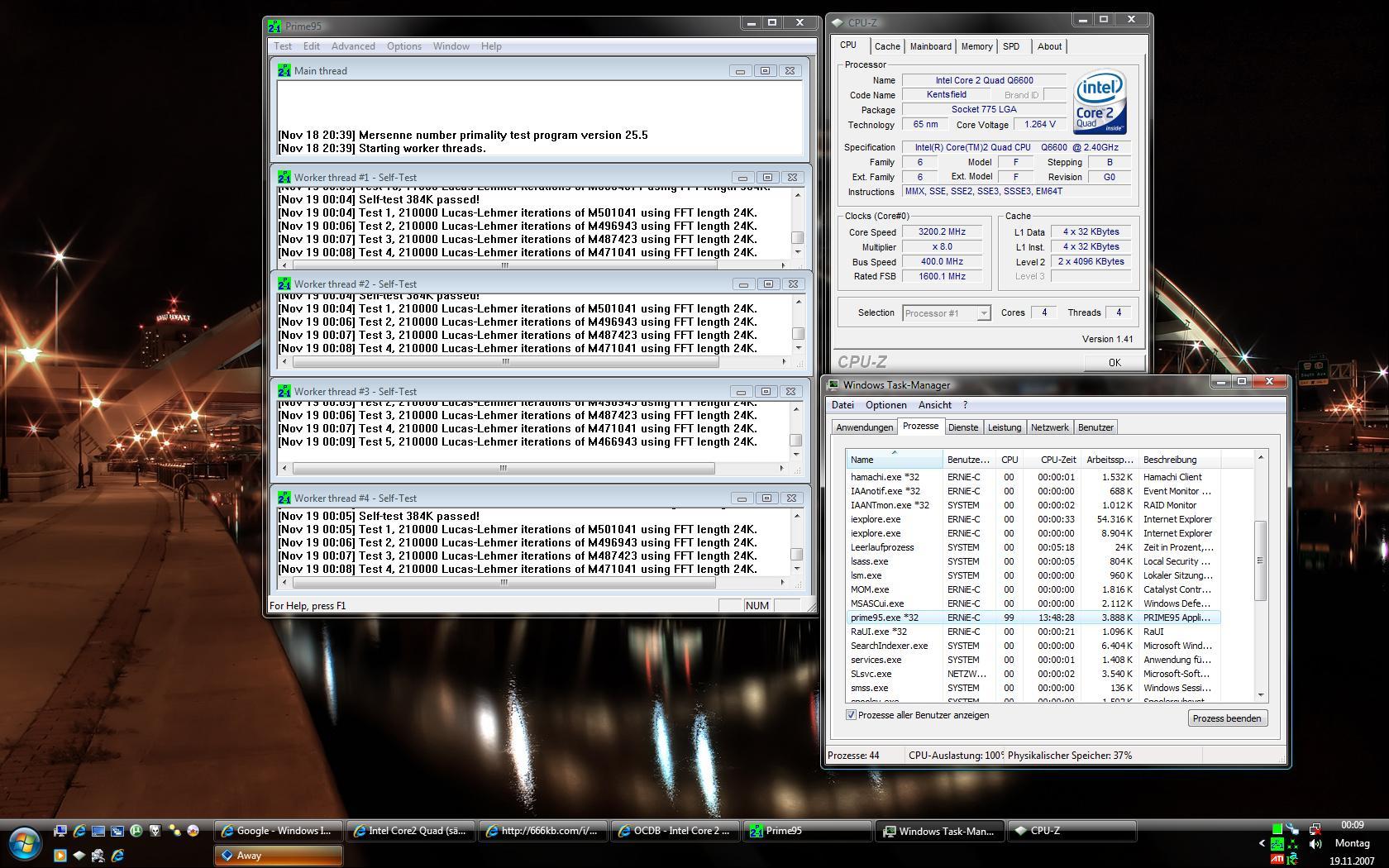Minimize the Worker thread #4 child window

tap(742, 498)
